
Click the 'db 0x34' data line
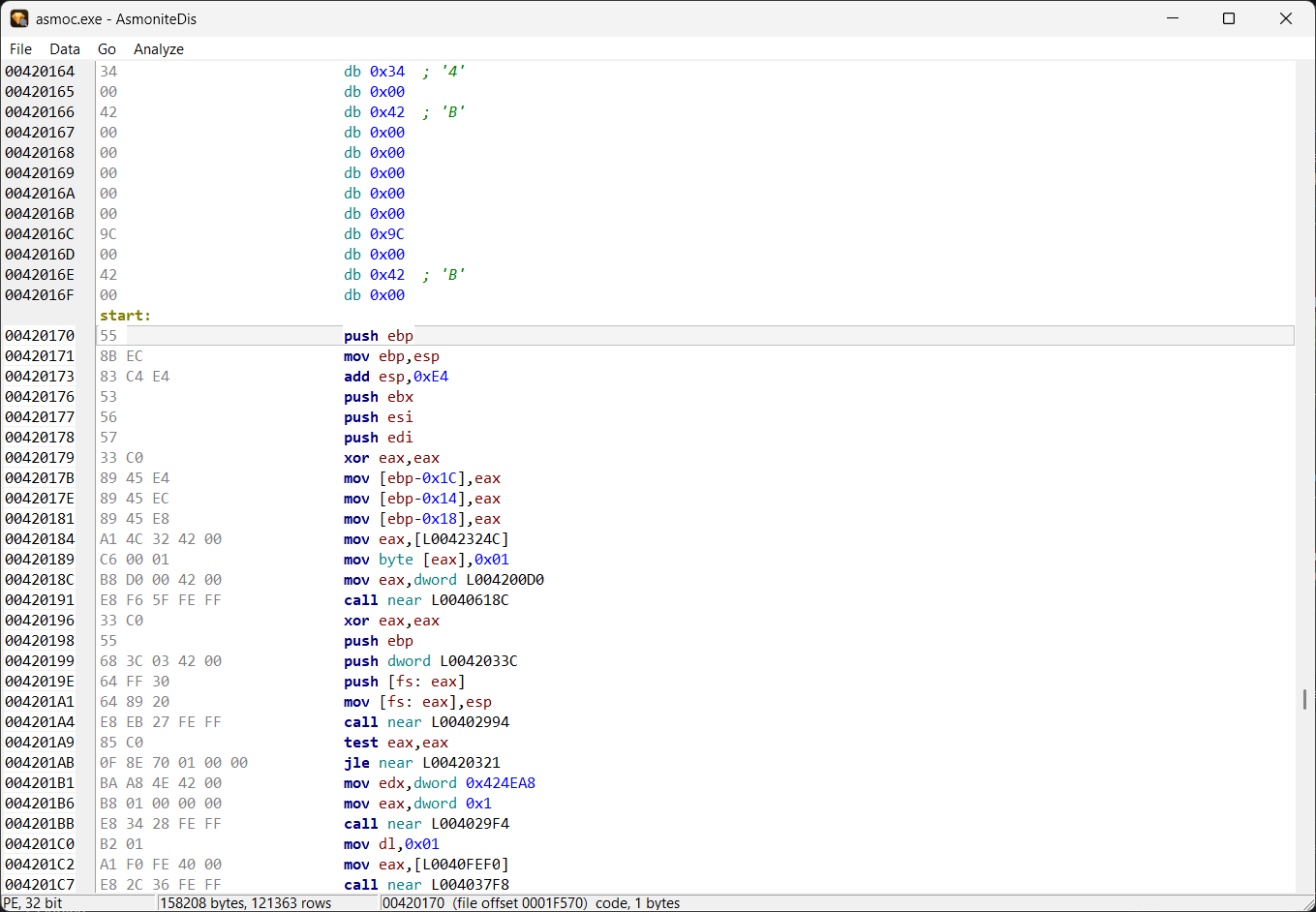pos(375,72)
